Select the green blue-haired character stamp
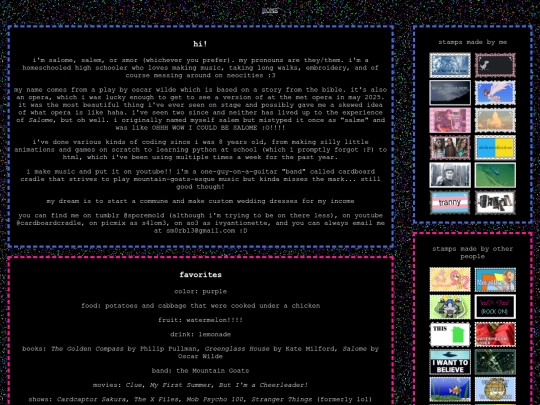Screen dimensions: 540x405 [x=450, y=307]
